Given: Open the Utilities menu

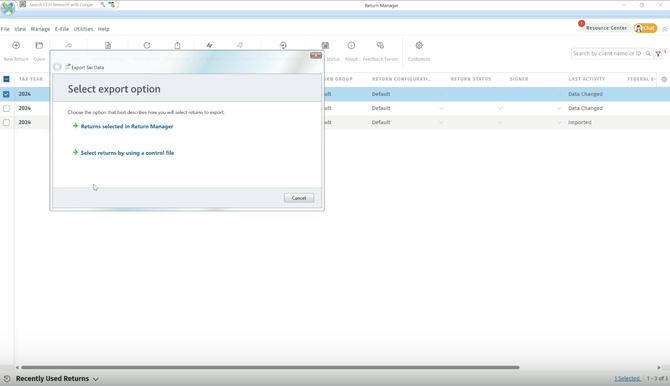Looking at the screenshot, I should [x=83, y=29].
